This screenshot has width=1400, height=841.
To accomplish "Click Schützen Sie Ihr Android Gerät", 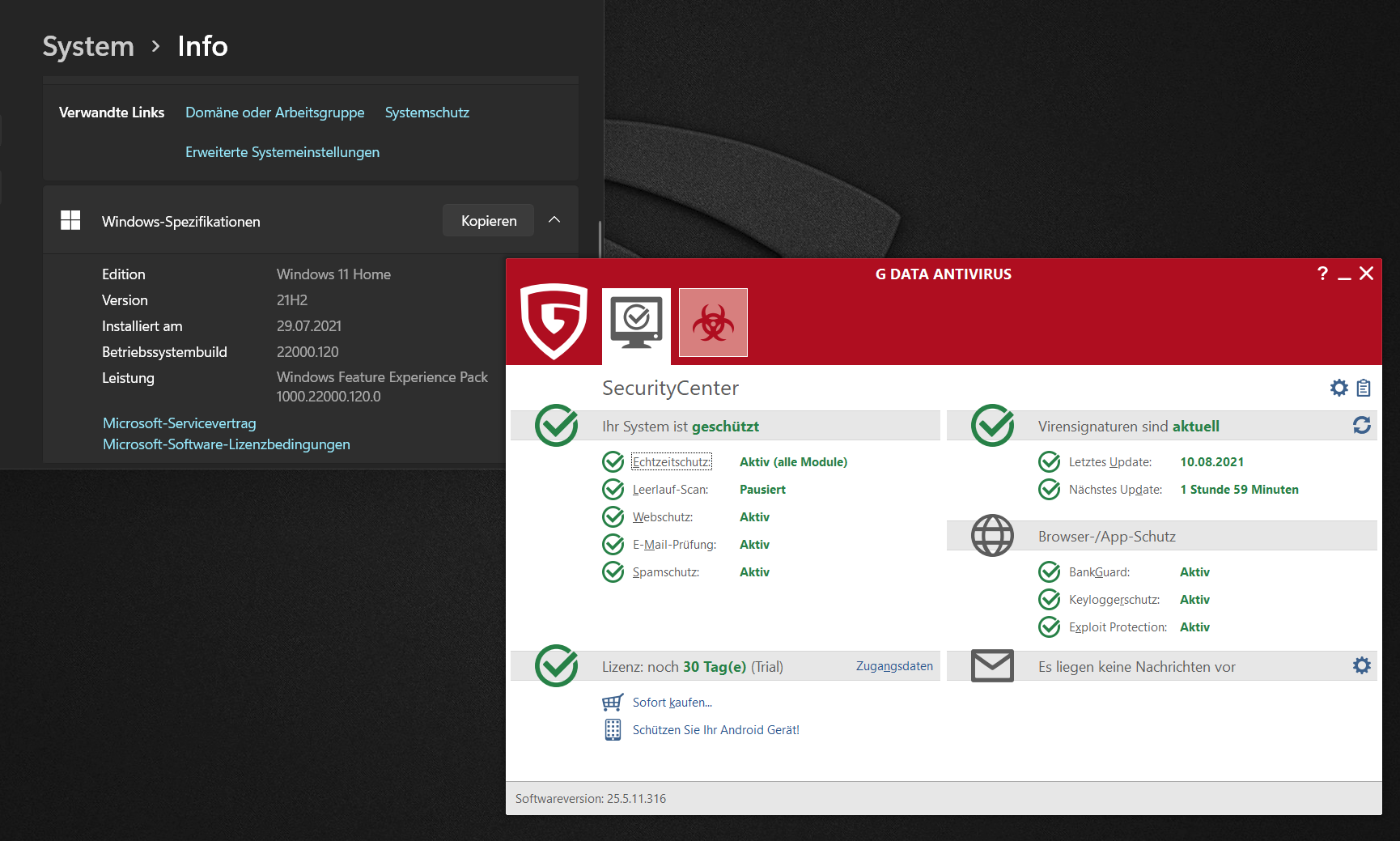I will (716, 730).
